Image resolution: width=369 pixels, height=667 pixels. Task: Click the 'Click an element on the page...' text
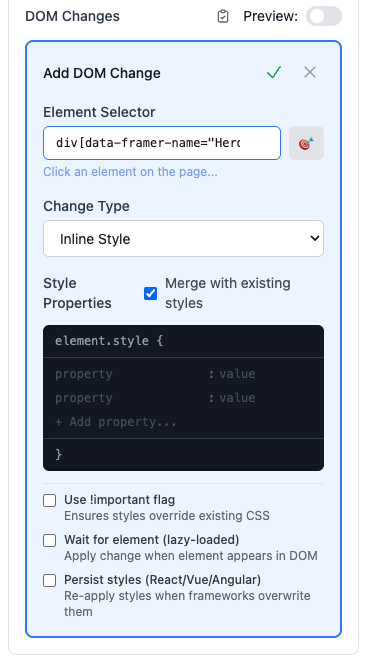click(130, 172)
